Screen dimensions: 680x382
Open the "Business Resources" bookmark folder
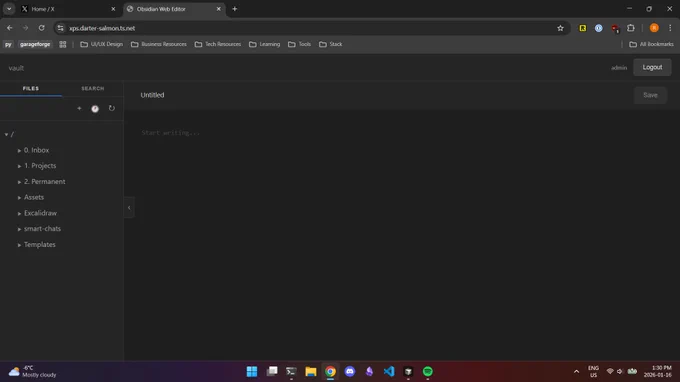[x=159, y=44]
